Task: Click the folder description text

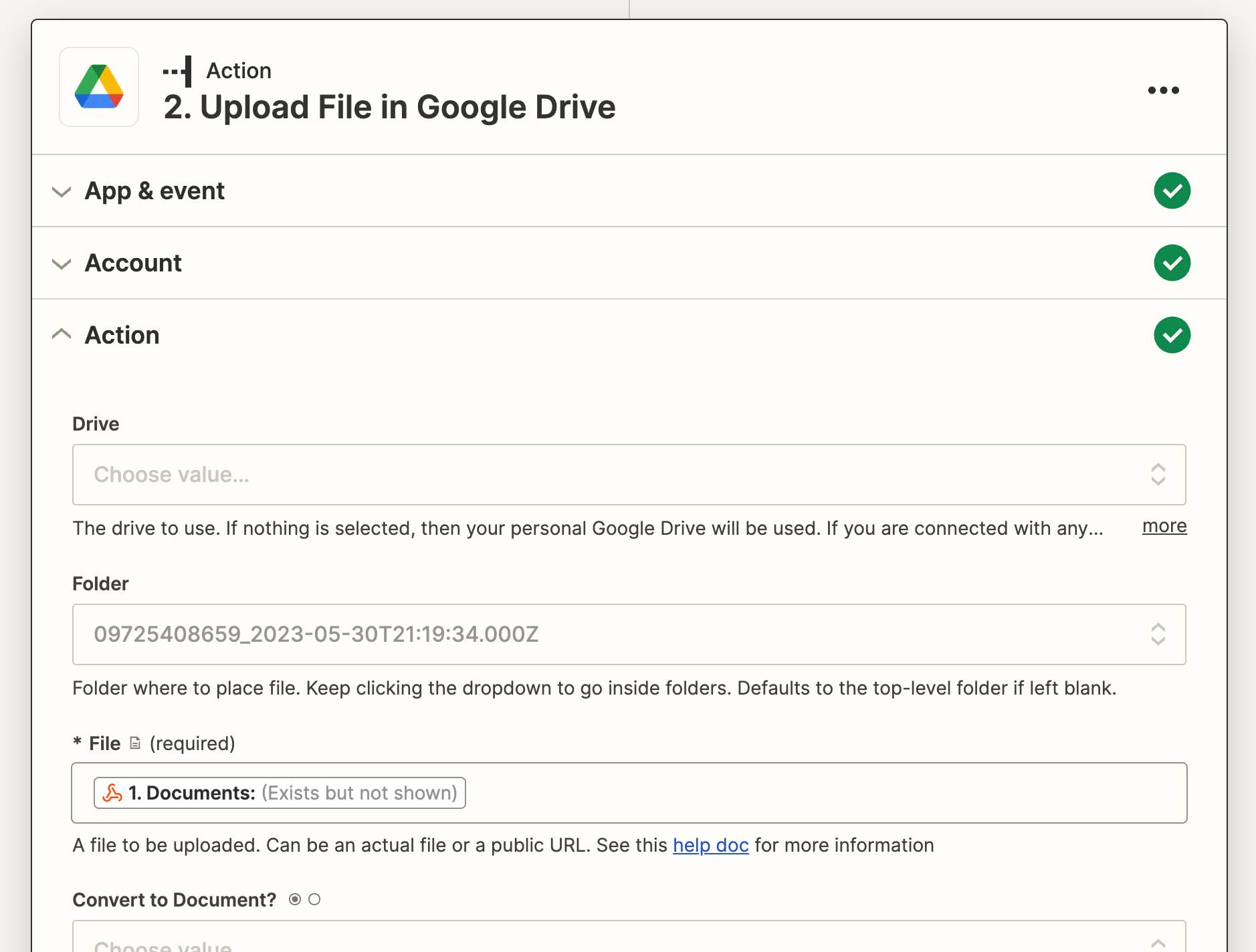Action: (594, 688)
